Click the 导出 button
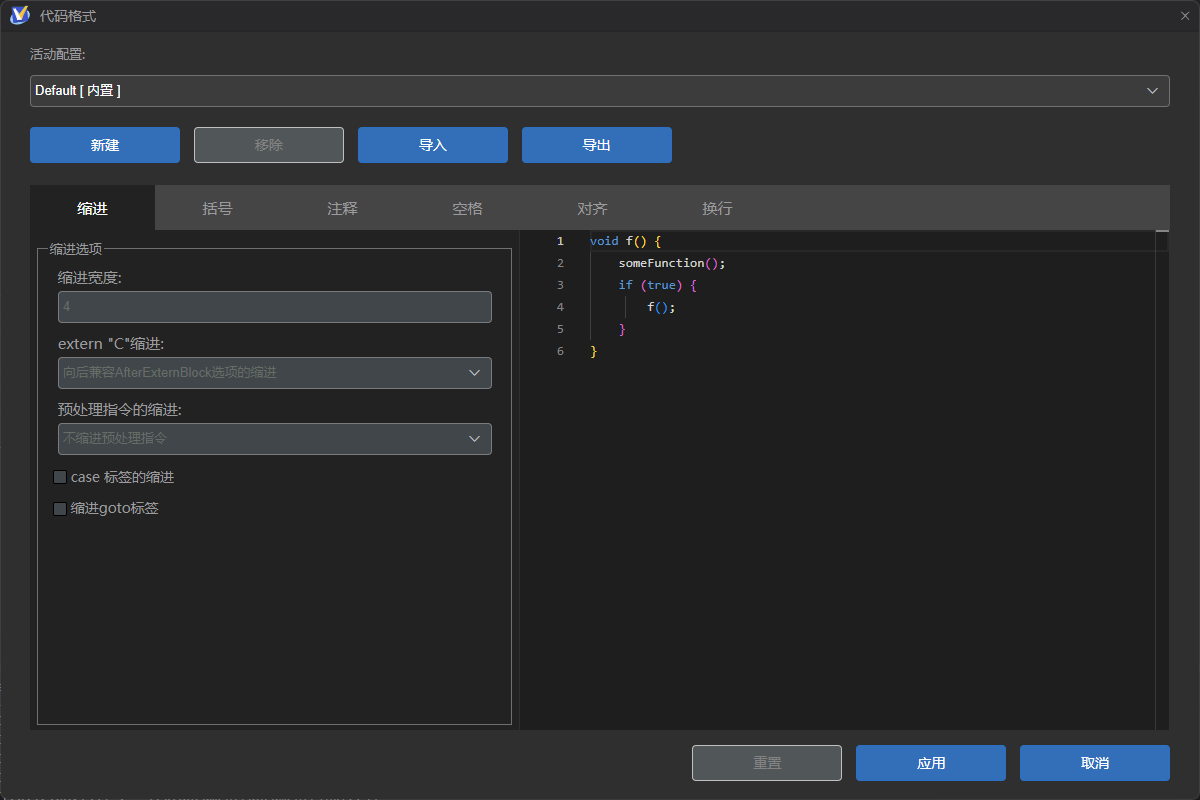Viewport: 1200px width, 800px height. click(597, 145)
